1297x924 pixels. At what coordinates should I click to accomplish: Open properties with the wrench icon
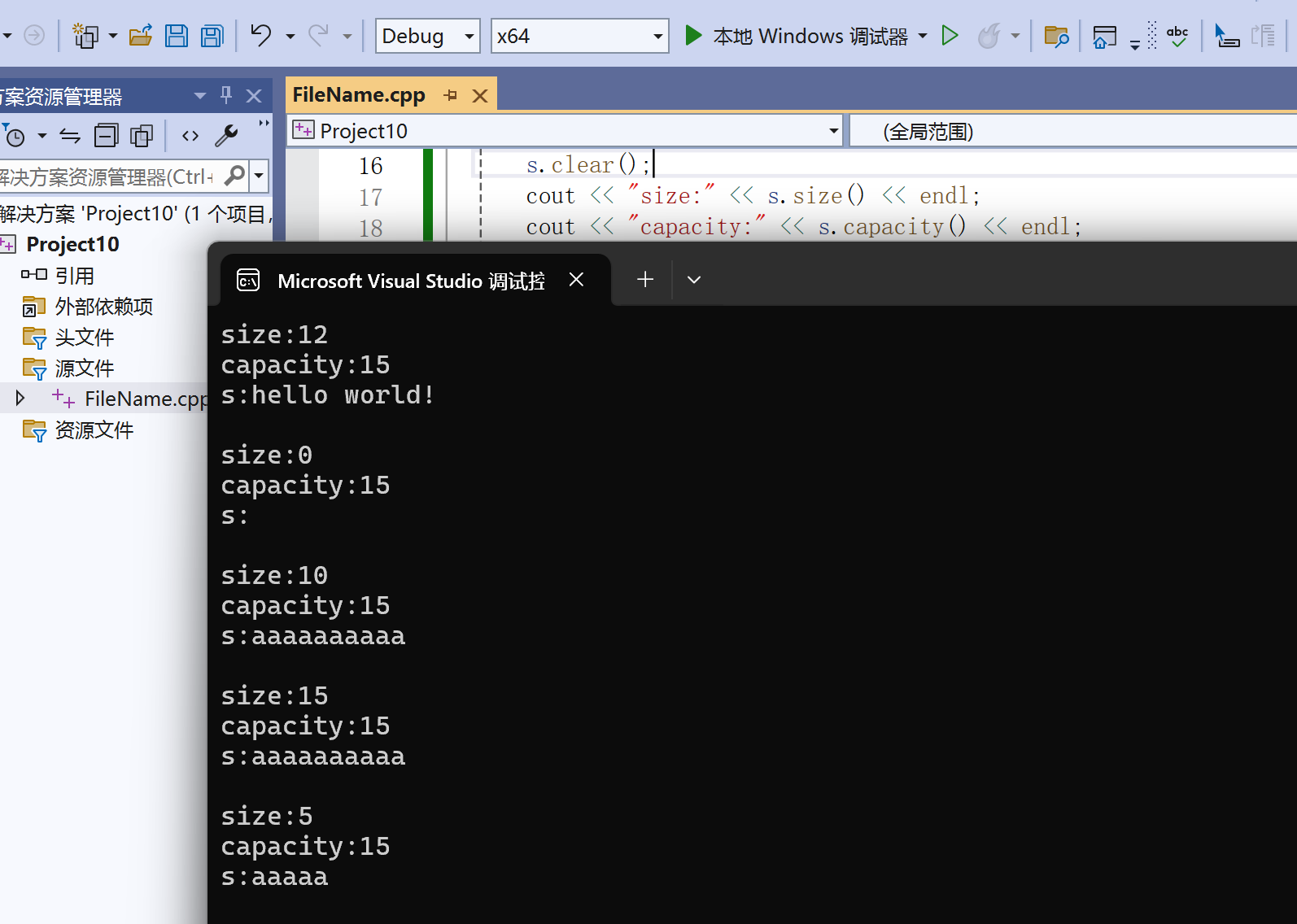[226, 136]
